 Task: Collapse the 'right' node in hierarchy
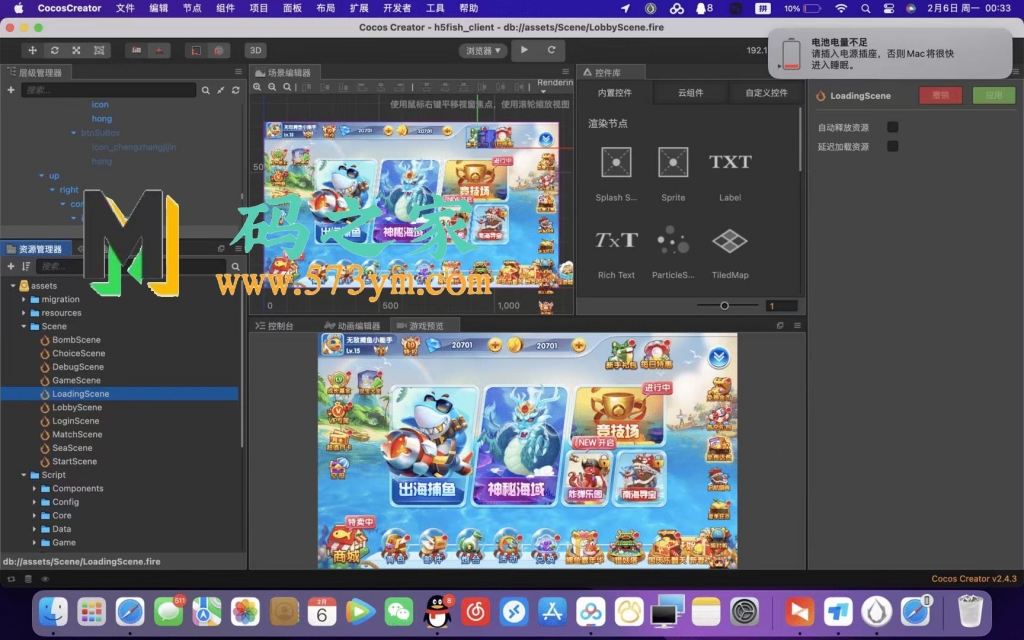tap(52, 189)
